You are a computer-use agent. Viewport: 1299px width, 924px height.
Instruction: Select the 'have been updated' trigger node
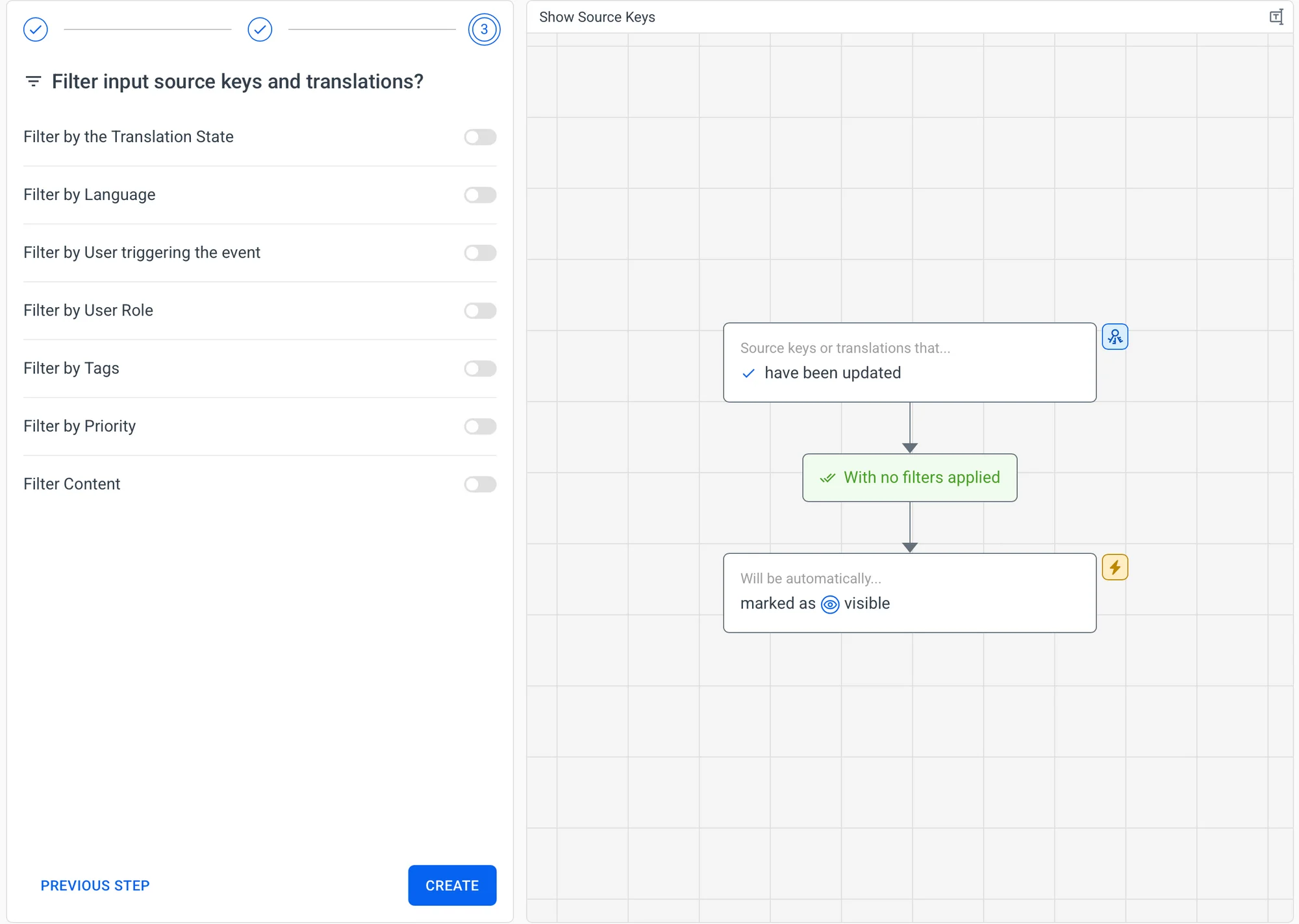point(909,362)
